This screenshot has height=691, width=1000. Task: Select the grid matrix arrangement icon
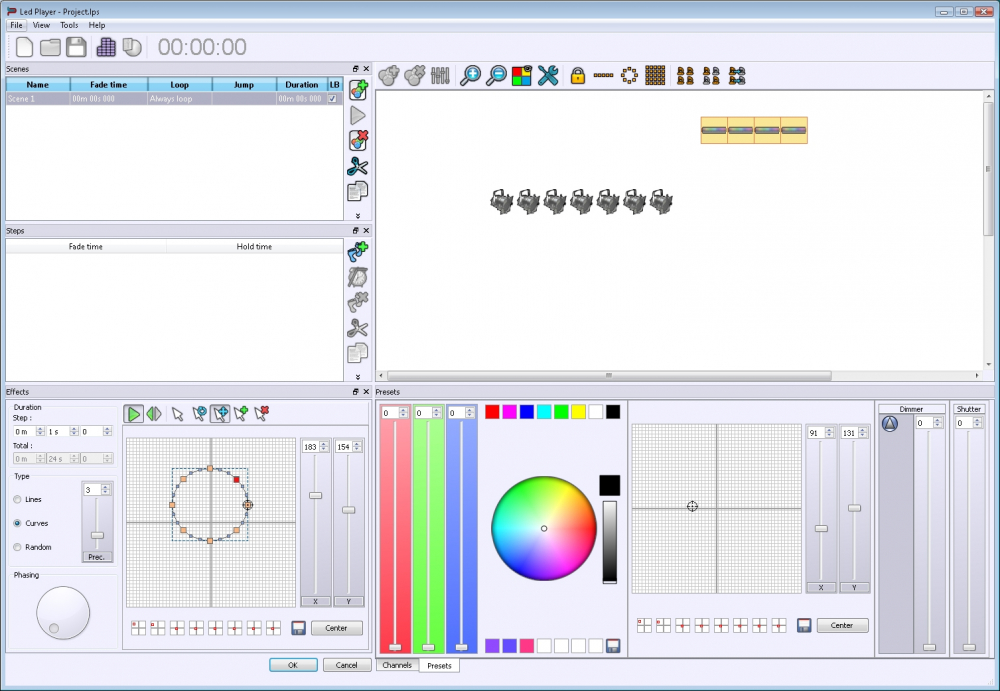point(655,75)
